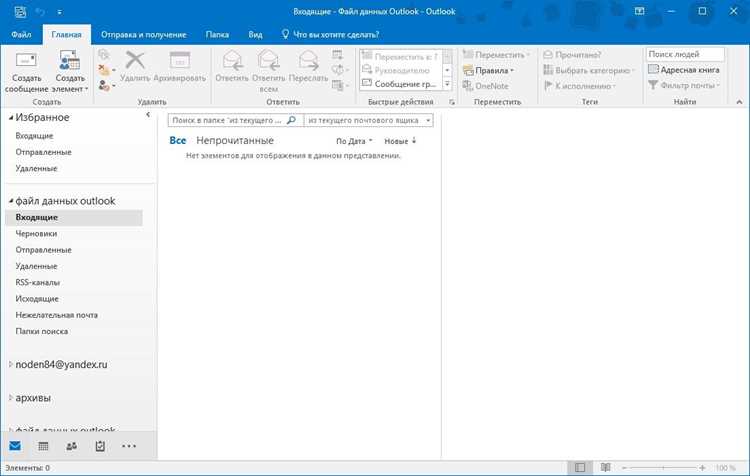
Task: Select the Сообщение гр... quick step
Action: coord(399,84)
